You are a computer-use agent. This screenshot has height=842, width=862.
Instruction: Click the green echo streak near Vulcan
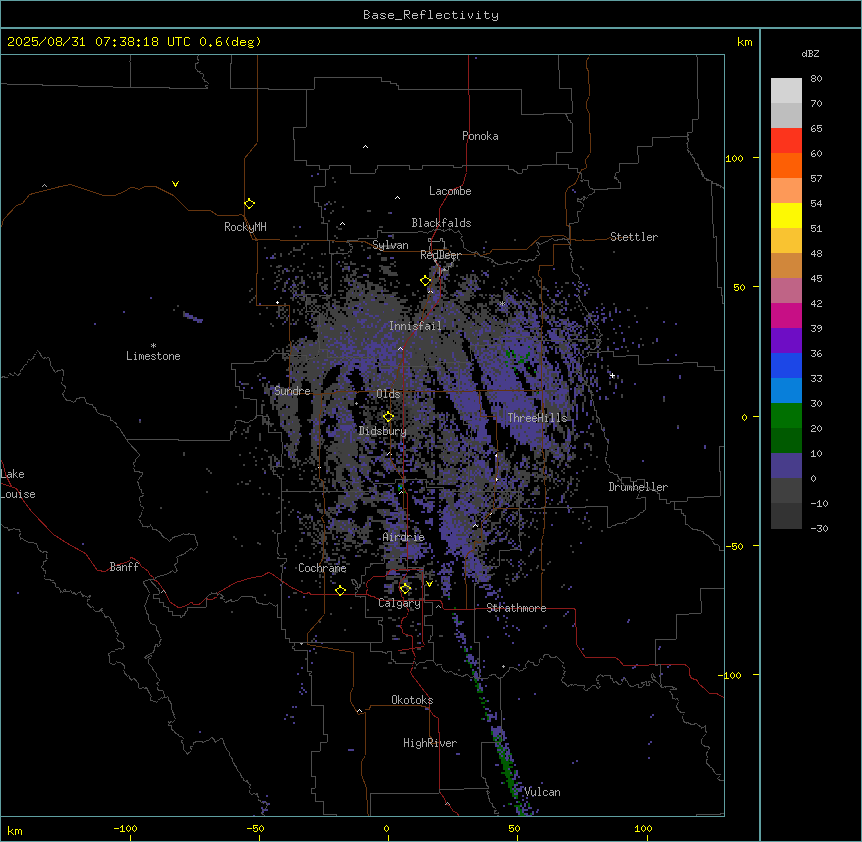point(509,769)
